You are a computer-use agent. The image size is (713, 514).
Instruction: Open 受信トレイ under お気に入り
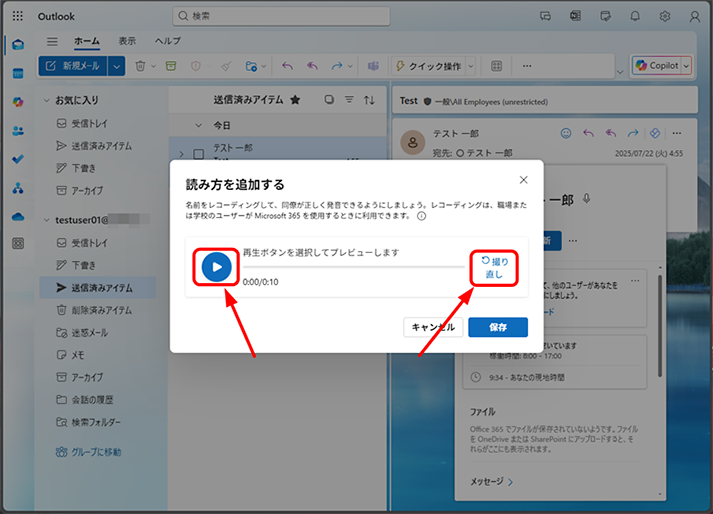[90, 123]
